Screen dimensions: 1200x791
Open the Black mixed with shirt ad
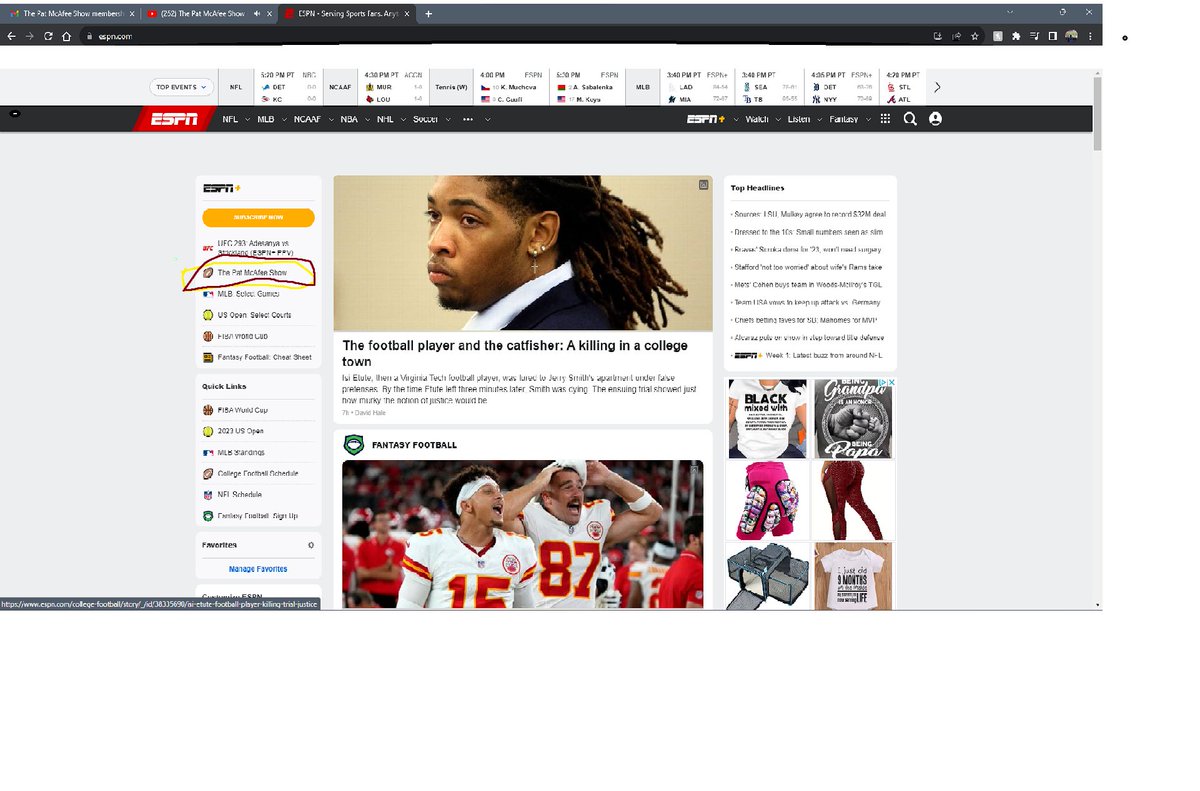[x=767, y=418]
